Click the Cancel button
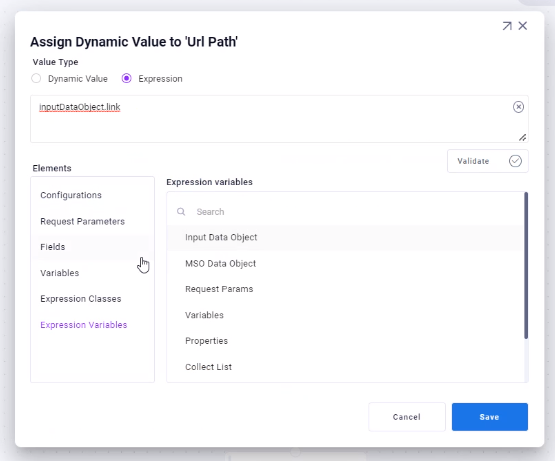The width and height of the screenshot is (555, 461). tap(407, 417)
